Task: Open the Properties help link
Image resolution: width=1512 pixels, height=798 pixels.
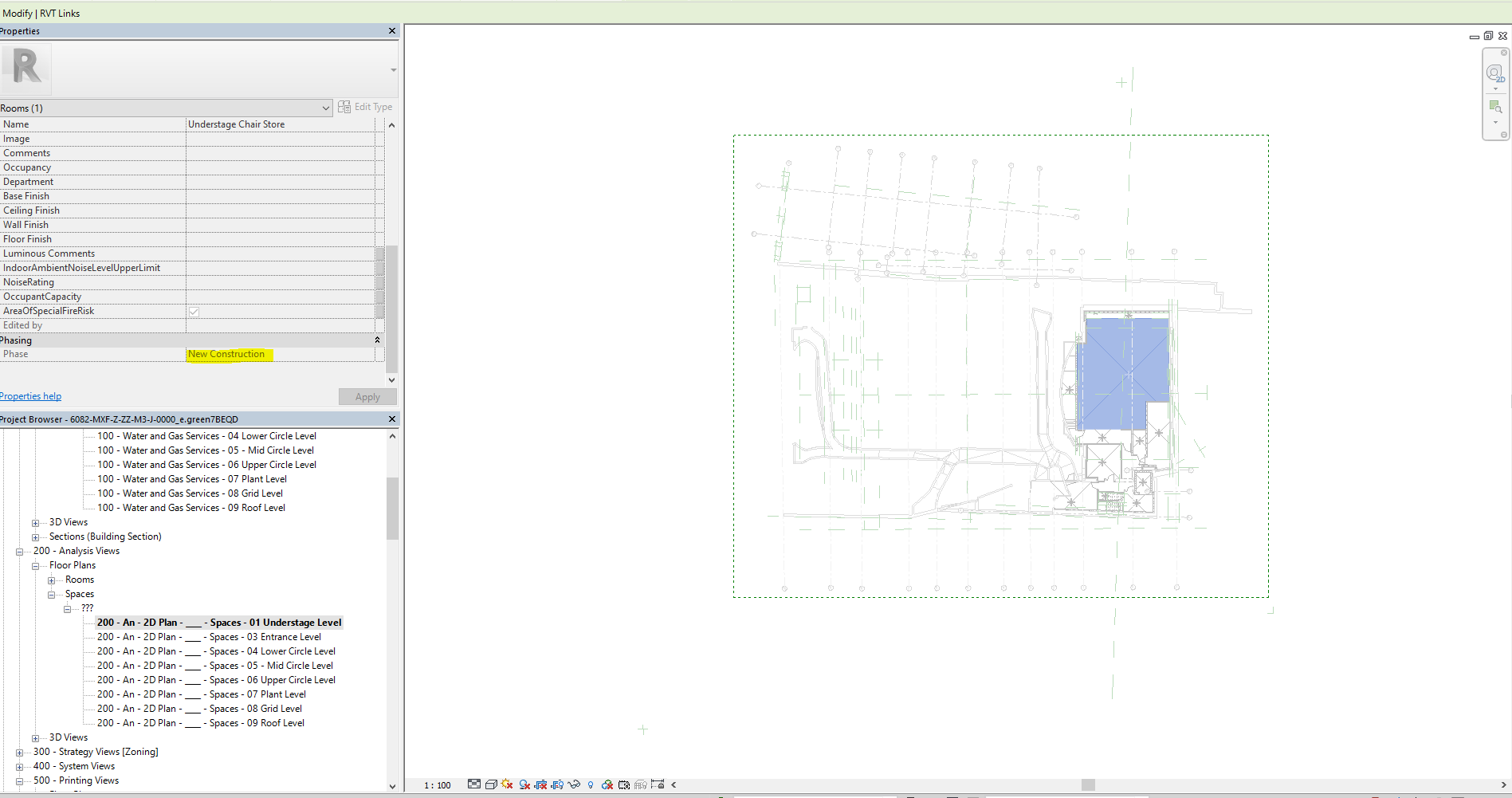Action: tap(30, 395)
